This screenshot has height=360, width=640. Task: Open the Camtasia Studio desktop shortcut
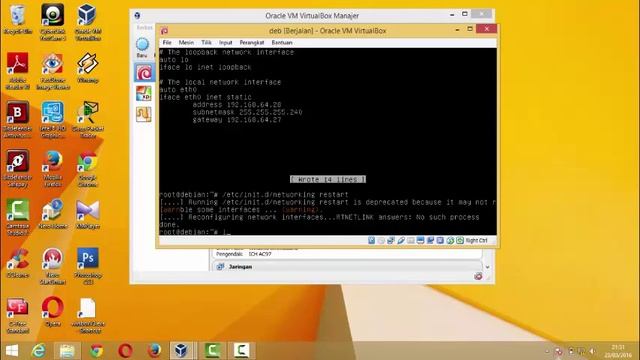pyautogui.click(x=18, y=217)
